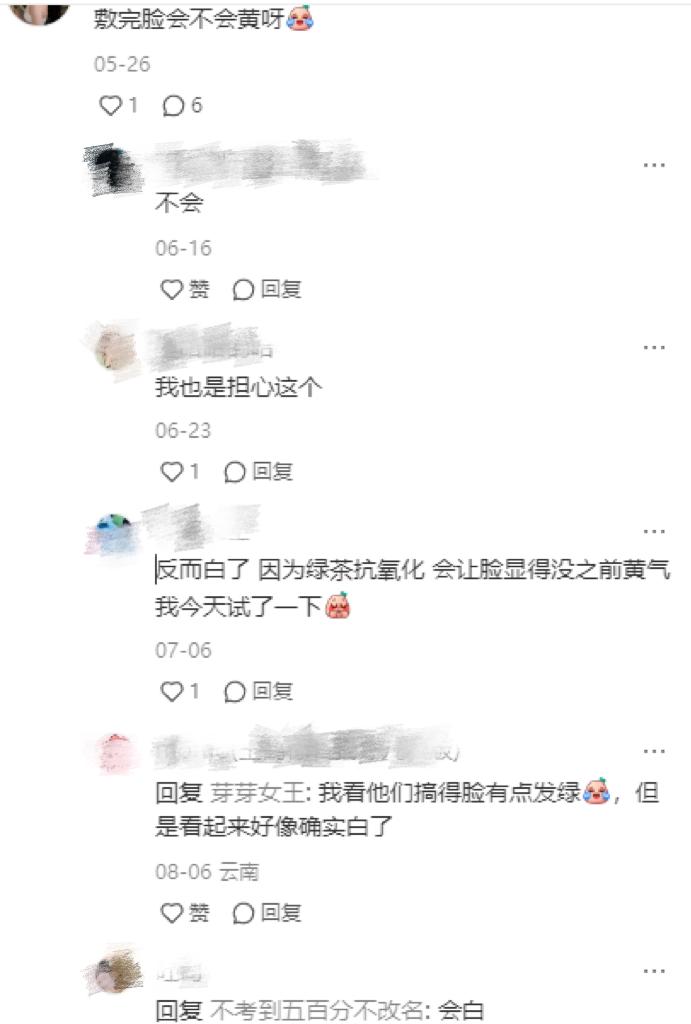Like the top comment dated 05-26
Image resolution: width=691 pixels, height=1024 pixels.
click(x=118, y=105)
